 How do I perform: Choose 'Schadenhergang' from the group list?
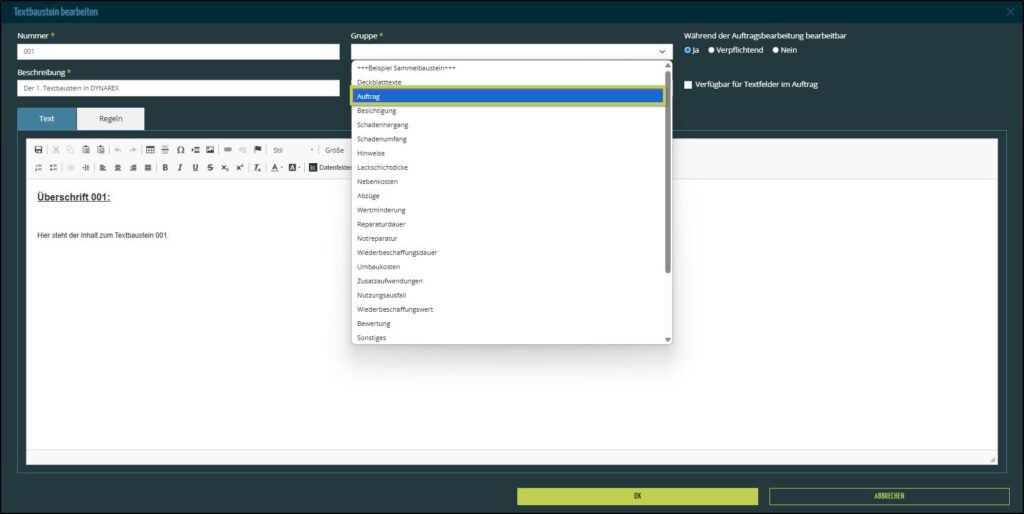pos(382,125)
